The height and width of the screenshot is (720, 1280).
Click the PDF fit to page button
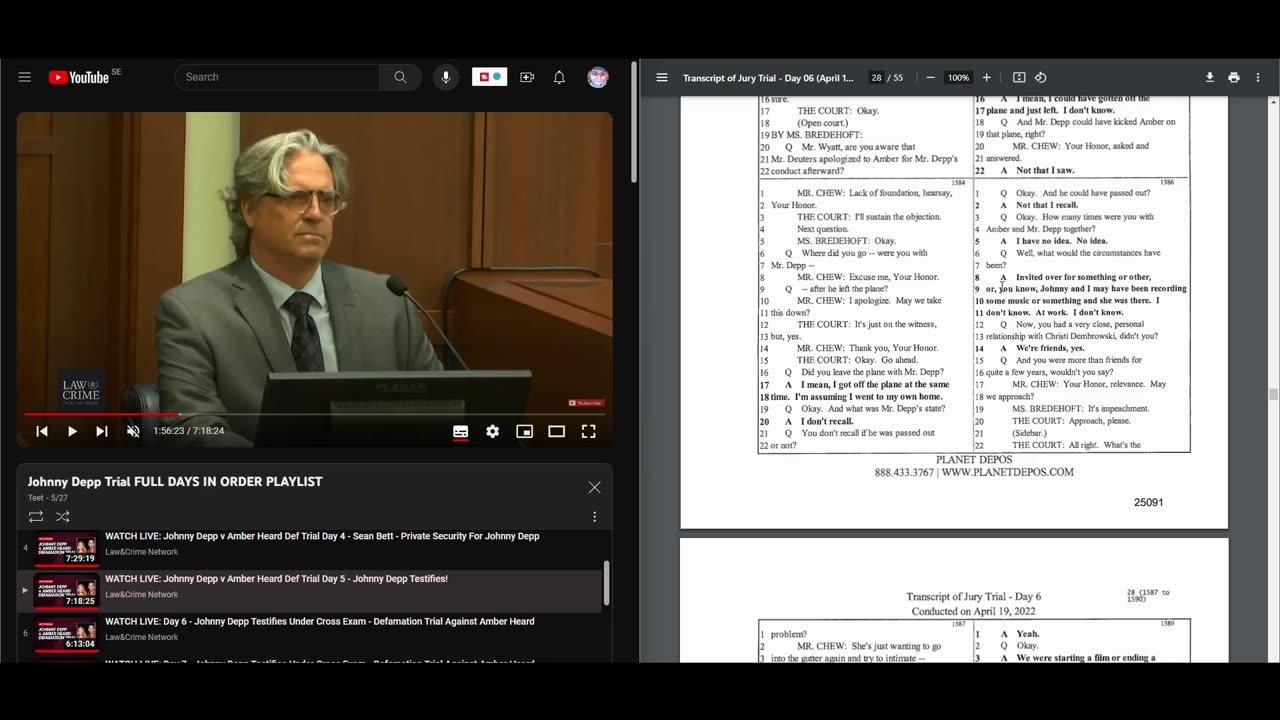point(1019,77)
